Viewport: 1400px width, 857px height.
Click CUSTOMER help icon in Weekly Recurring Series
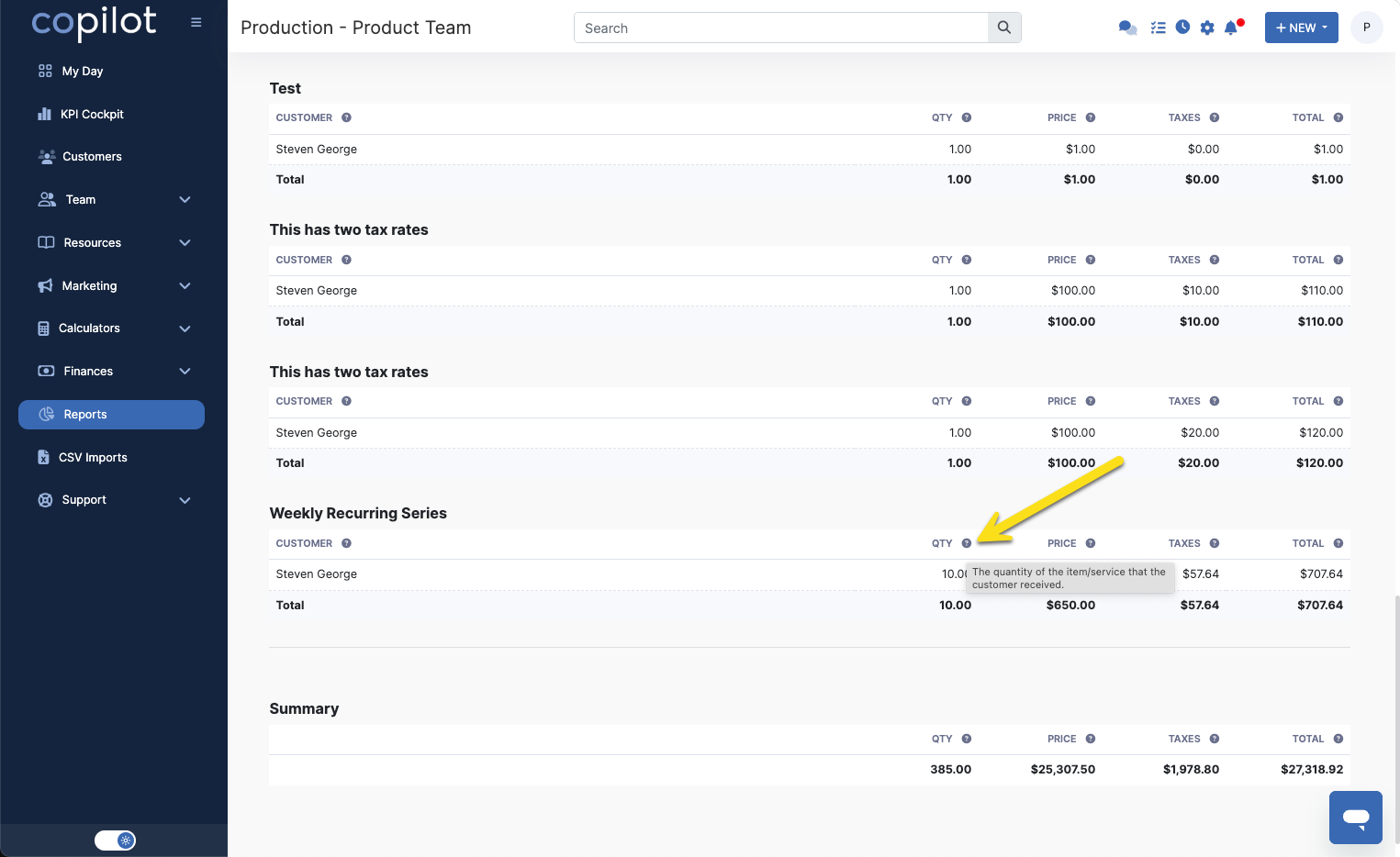point(346,543)
